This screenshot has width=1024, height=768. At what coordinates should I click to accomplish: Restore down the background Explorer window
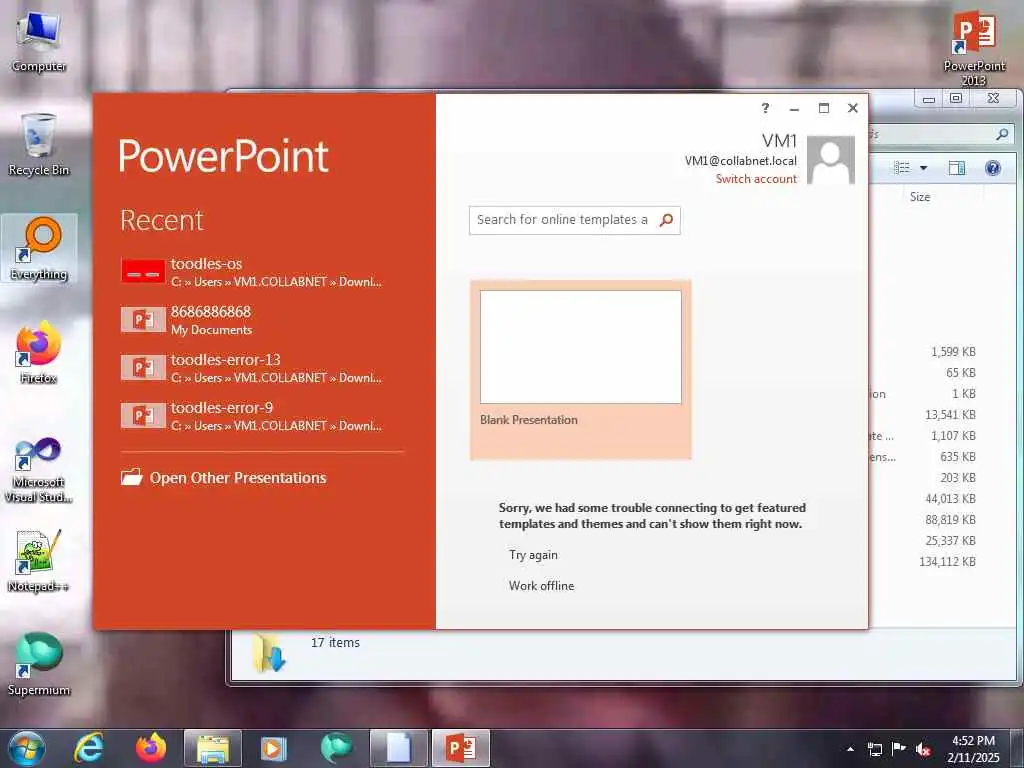[x=956, y=99]
